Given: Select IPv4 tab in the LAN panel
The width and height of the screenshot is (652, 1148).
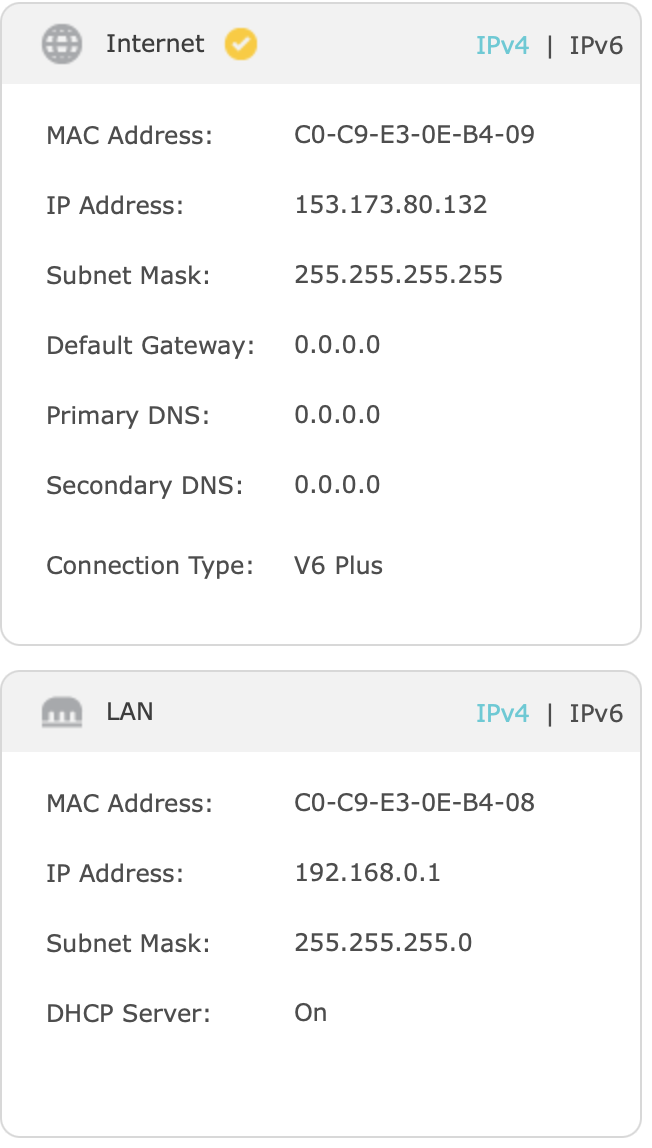Looking at the screenshot, I should (502, 713).
